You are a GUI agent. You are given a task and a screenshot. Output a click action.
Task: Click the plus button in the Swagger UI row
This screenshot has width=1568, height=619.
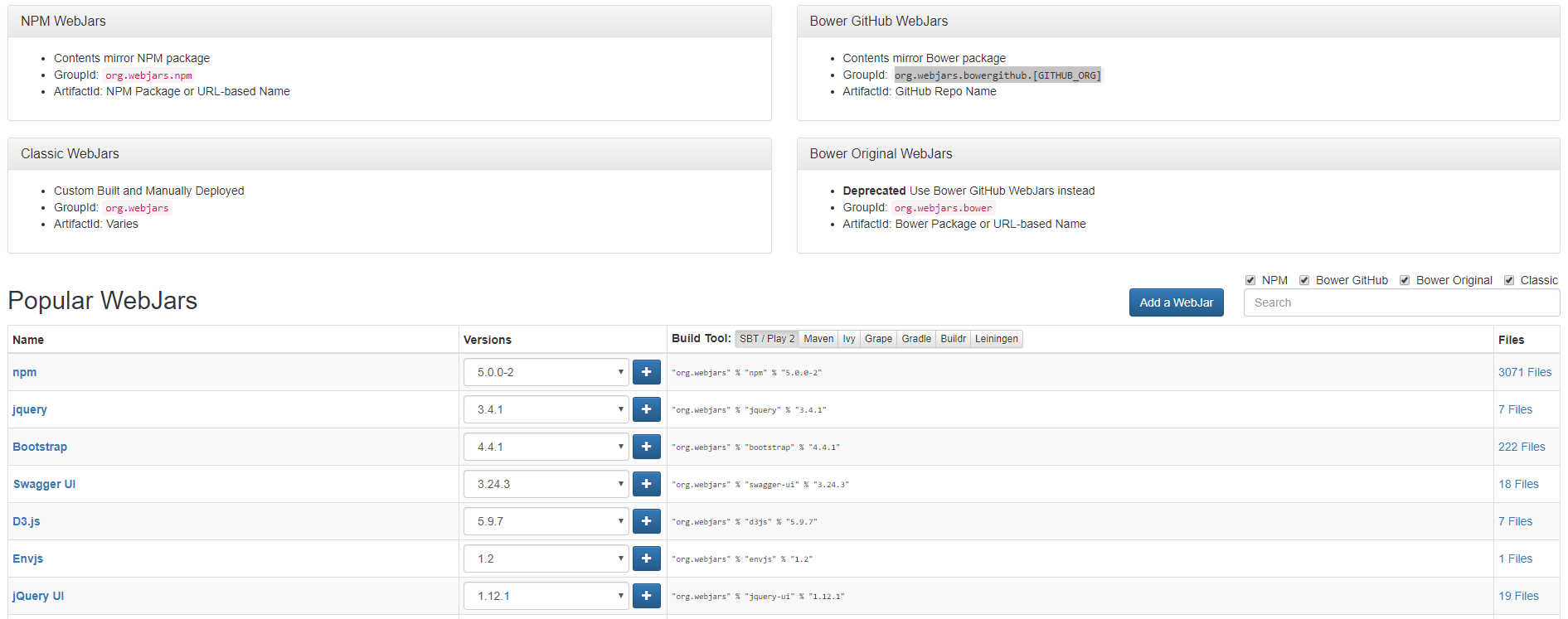(646, 484)
